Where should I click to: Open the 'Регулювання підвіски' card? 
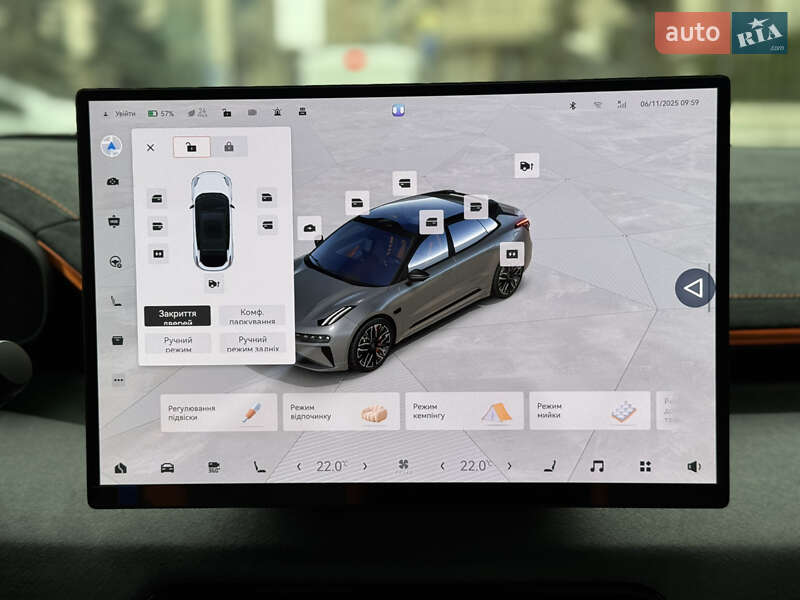[219, 412]
